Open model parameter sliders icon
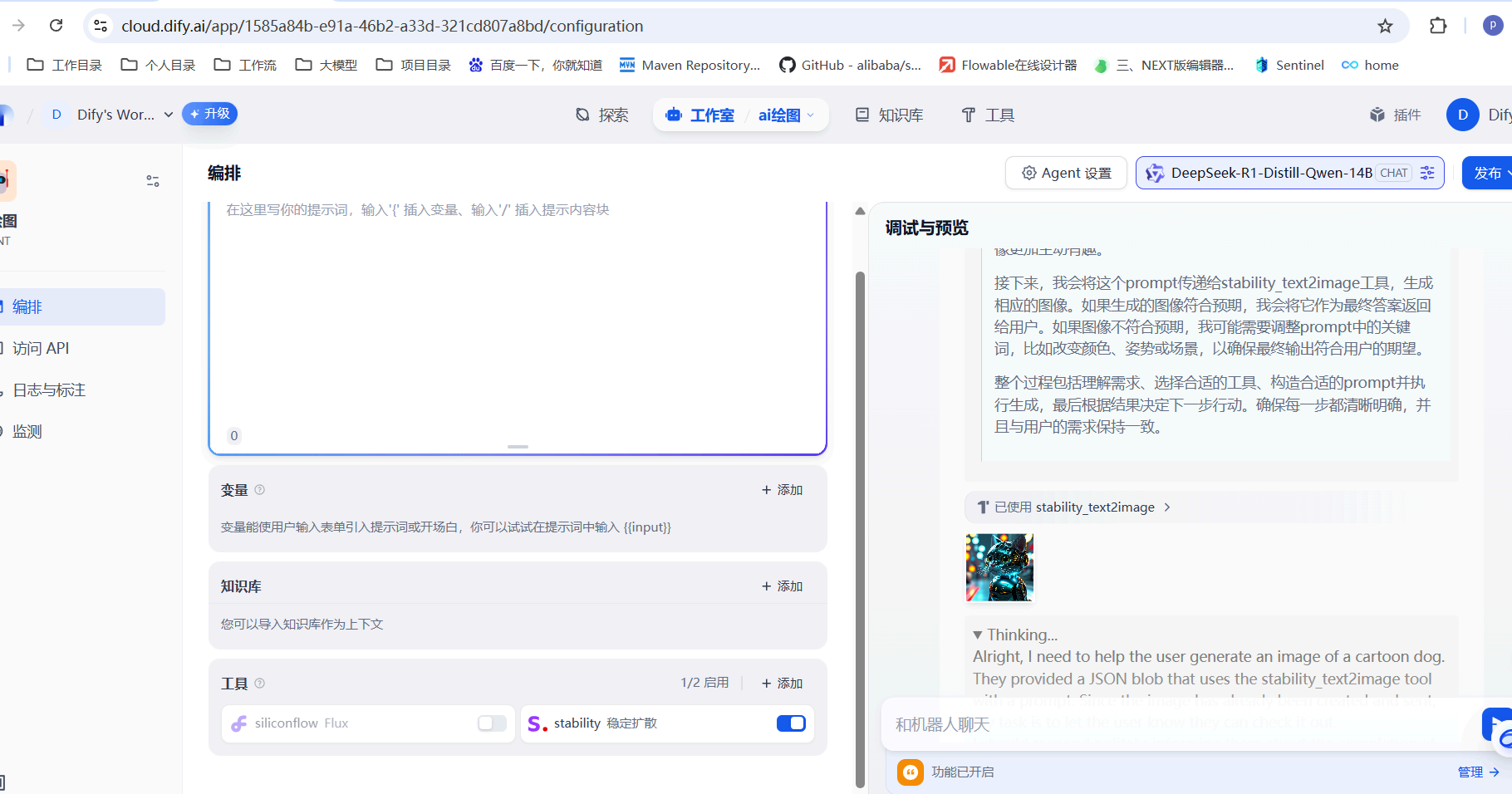Viewport: 1512px width, 794px height. coord(1427,173)
